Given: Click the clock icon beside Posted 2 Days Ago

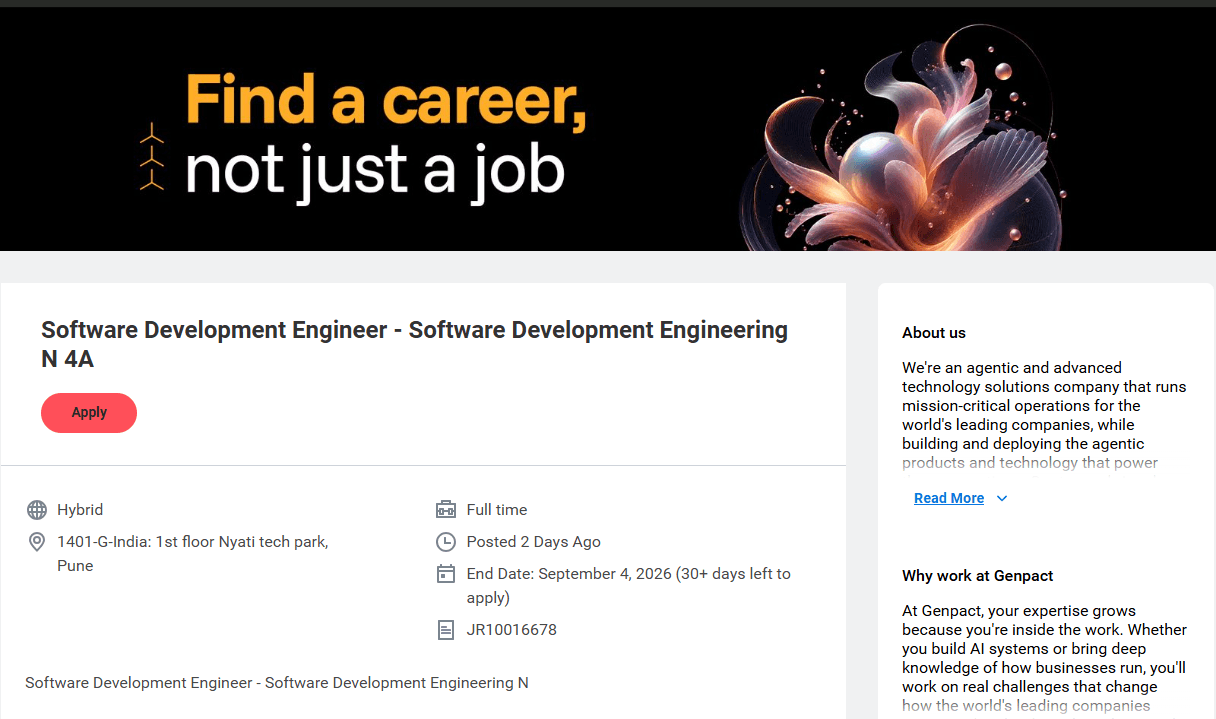Looking at the screenshot, I should (446, 542).
